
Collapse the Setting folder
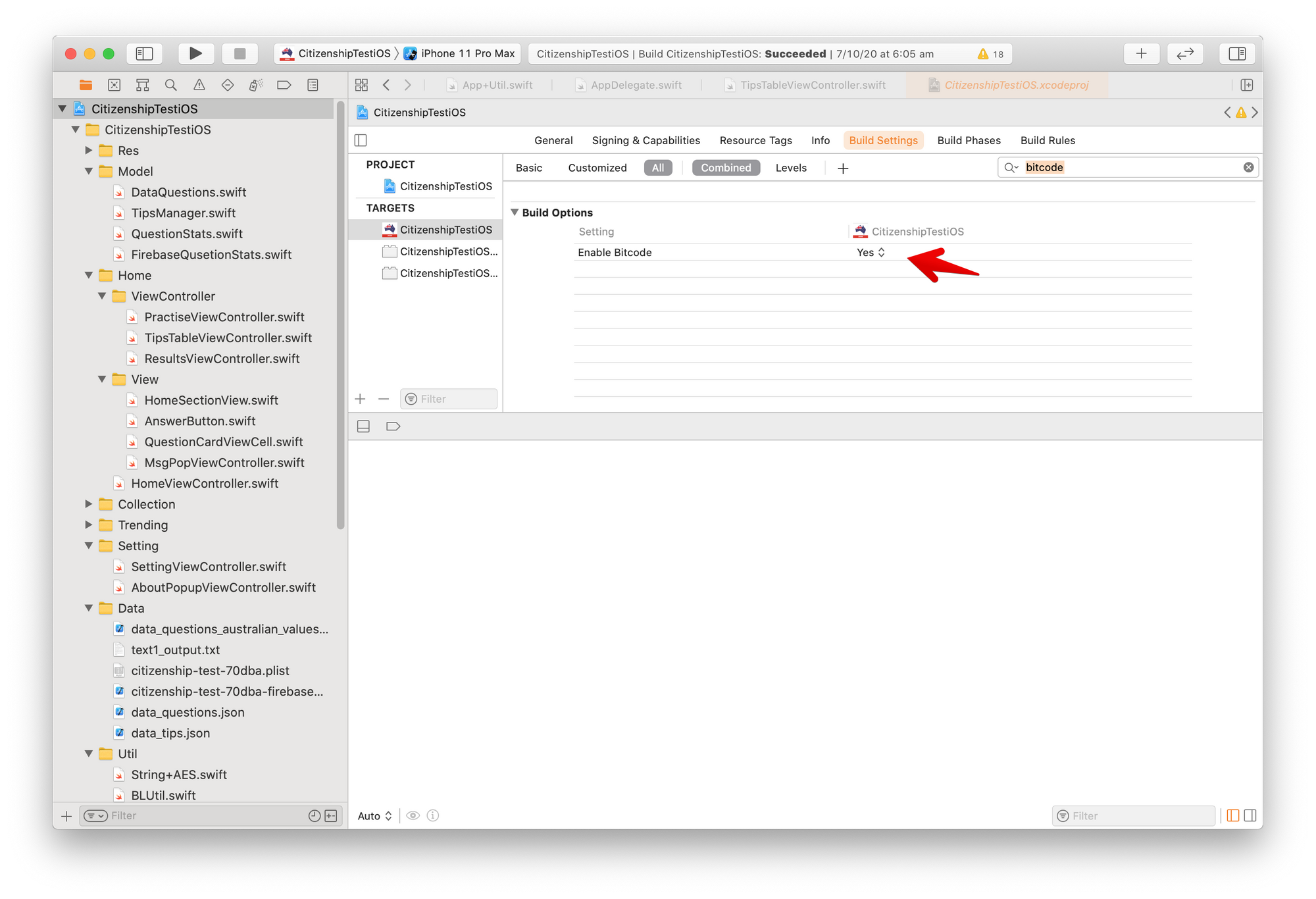88,546
